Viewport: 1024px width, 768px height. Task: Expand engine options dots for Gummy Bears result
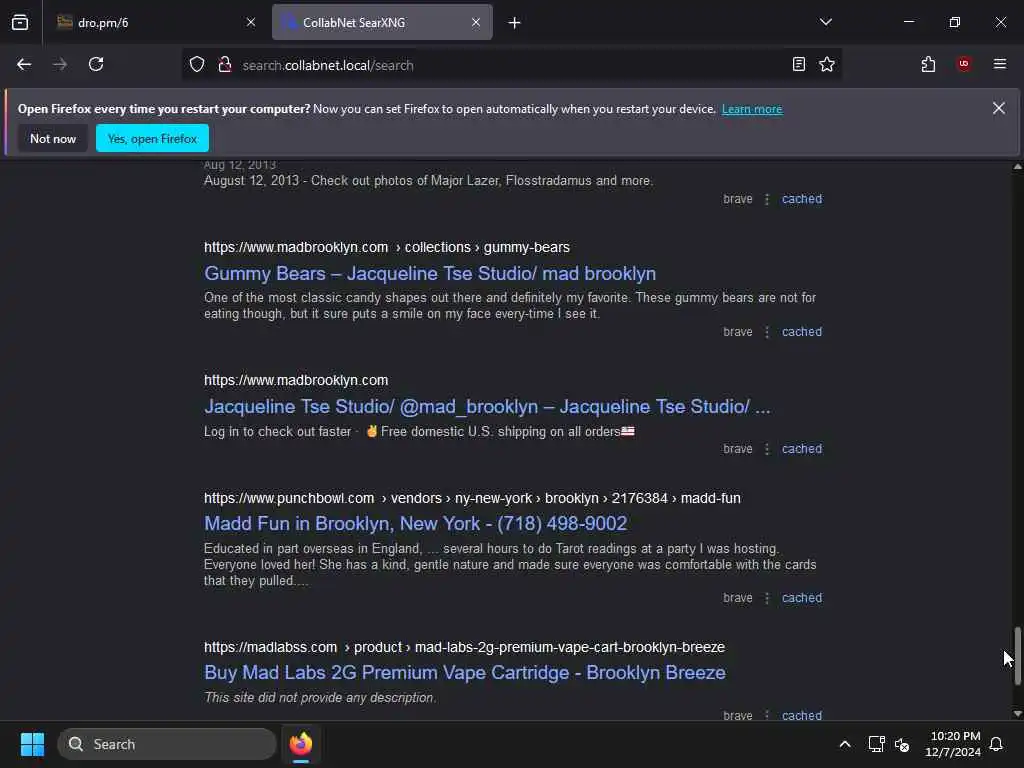767,332
